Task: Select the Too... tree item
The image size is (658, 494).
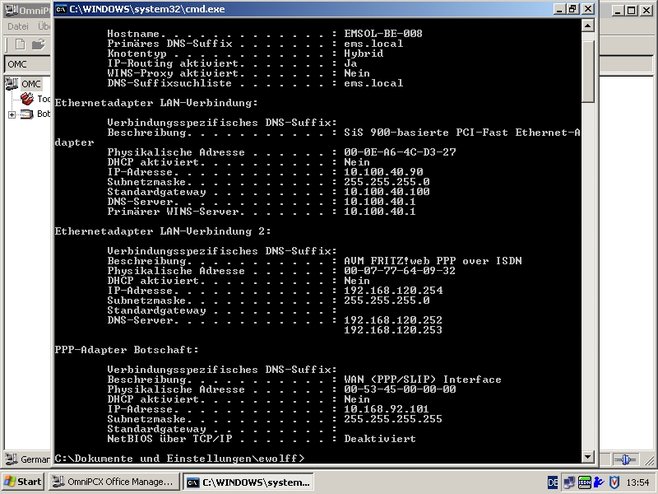Action: click(x=44, y=99)
